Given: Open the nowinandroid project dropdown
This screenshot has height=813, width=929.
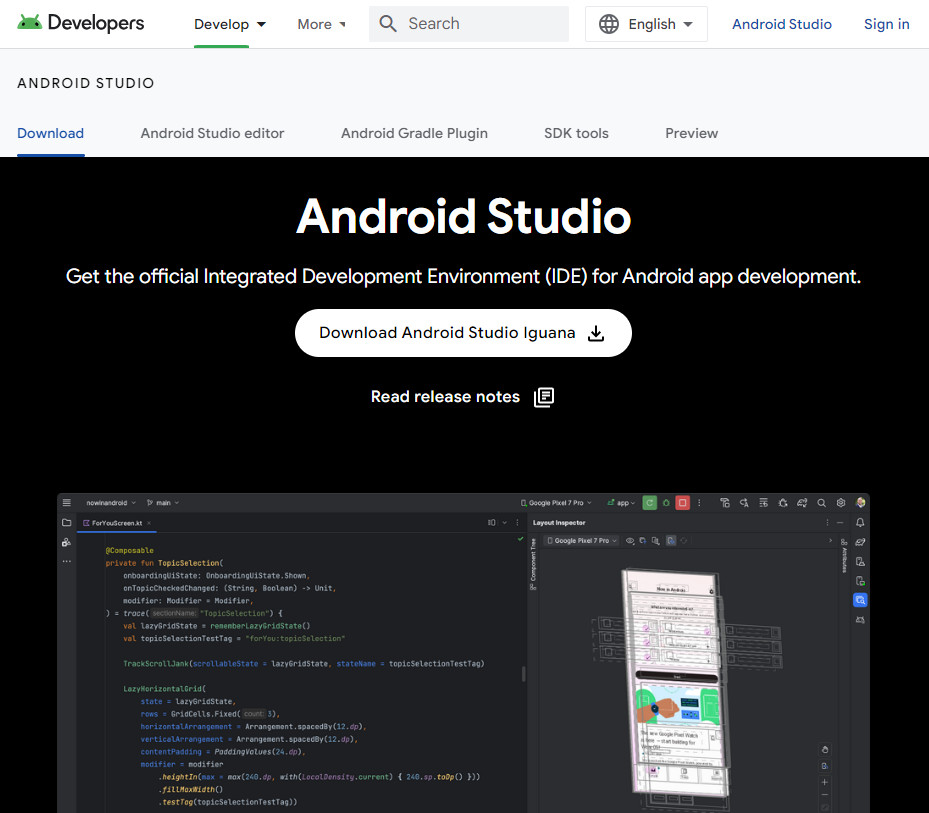Looking at the screenshot, I should tap(111, 502).
